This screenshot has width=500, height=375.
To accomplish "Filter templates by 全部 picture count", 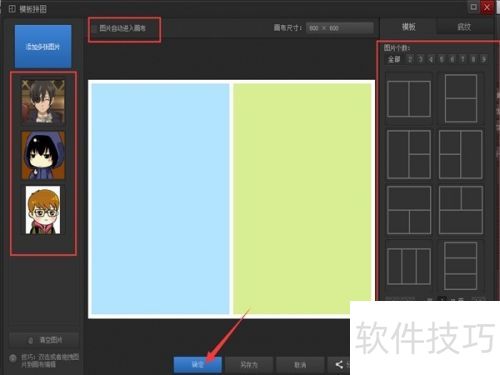I will (394, 59).
